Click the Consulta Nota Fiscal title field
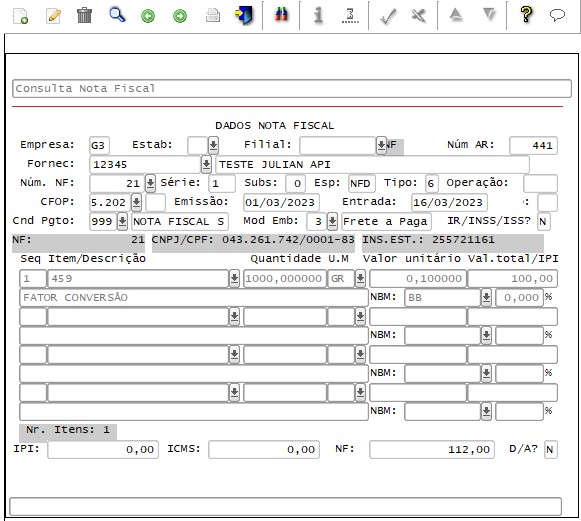This screenshot has height=521, width=581. 292,89
